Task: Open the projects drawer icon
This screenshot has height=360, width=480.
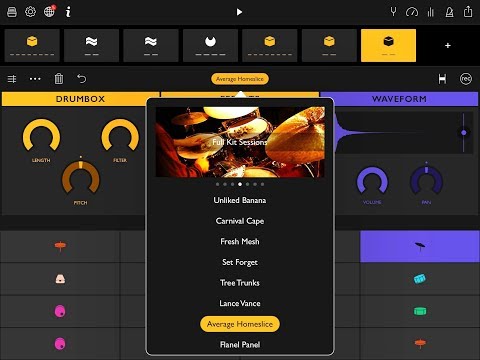Action: tap(12, 12)
